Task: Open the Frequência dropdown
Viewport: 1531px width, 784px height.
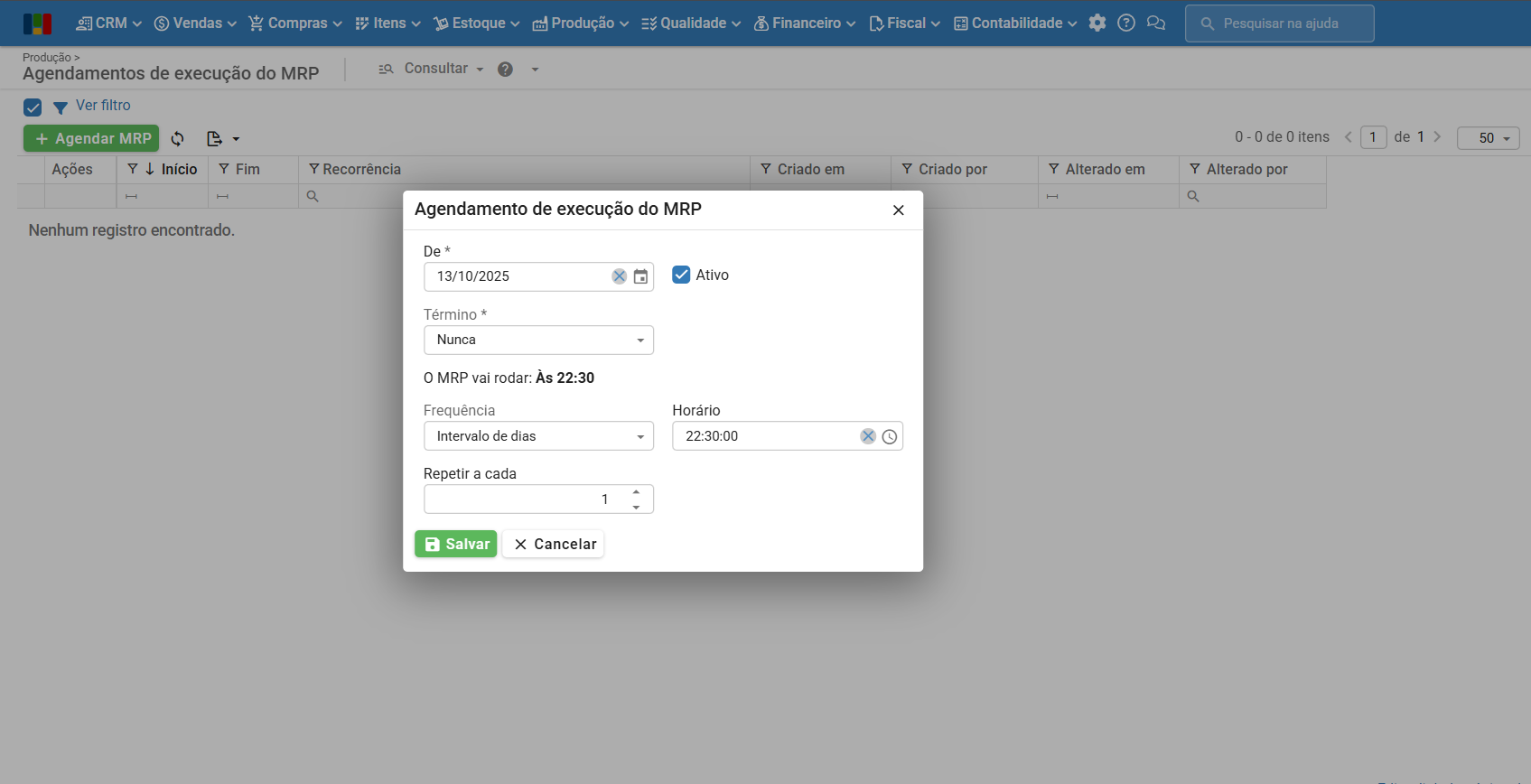Action: [x=538, y=436]
